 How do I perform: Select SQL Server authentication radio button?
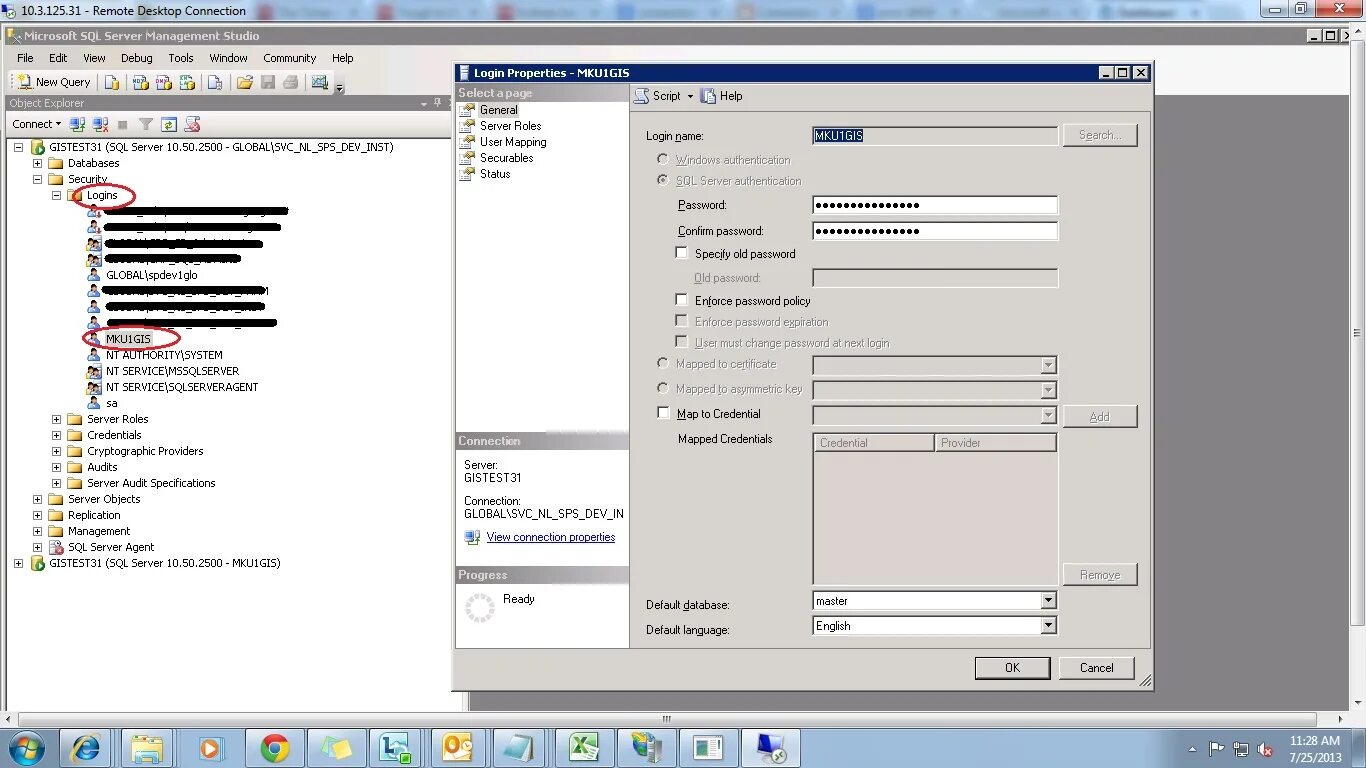coord(663,180)
